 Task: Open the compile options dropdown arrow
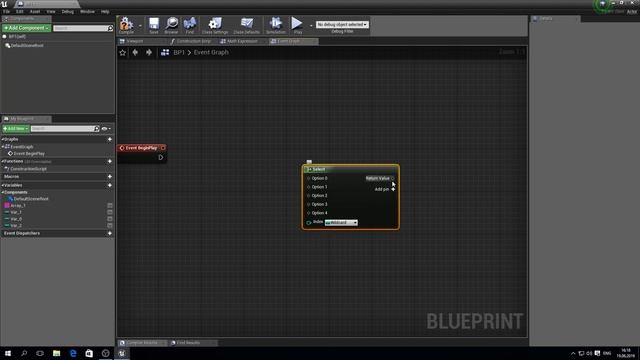[140, 25]
